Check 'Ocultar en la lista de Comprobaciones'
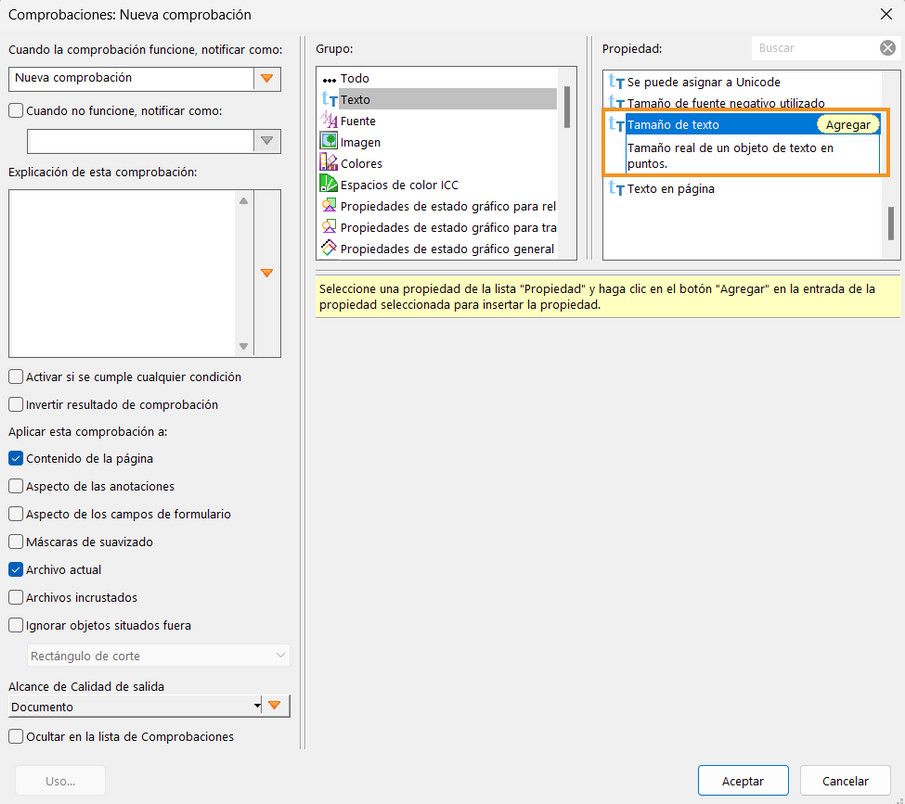The image size is (905, 804). [x=16, y=736]
